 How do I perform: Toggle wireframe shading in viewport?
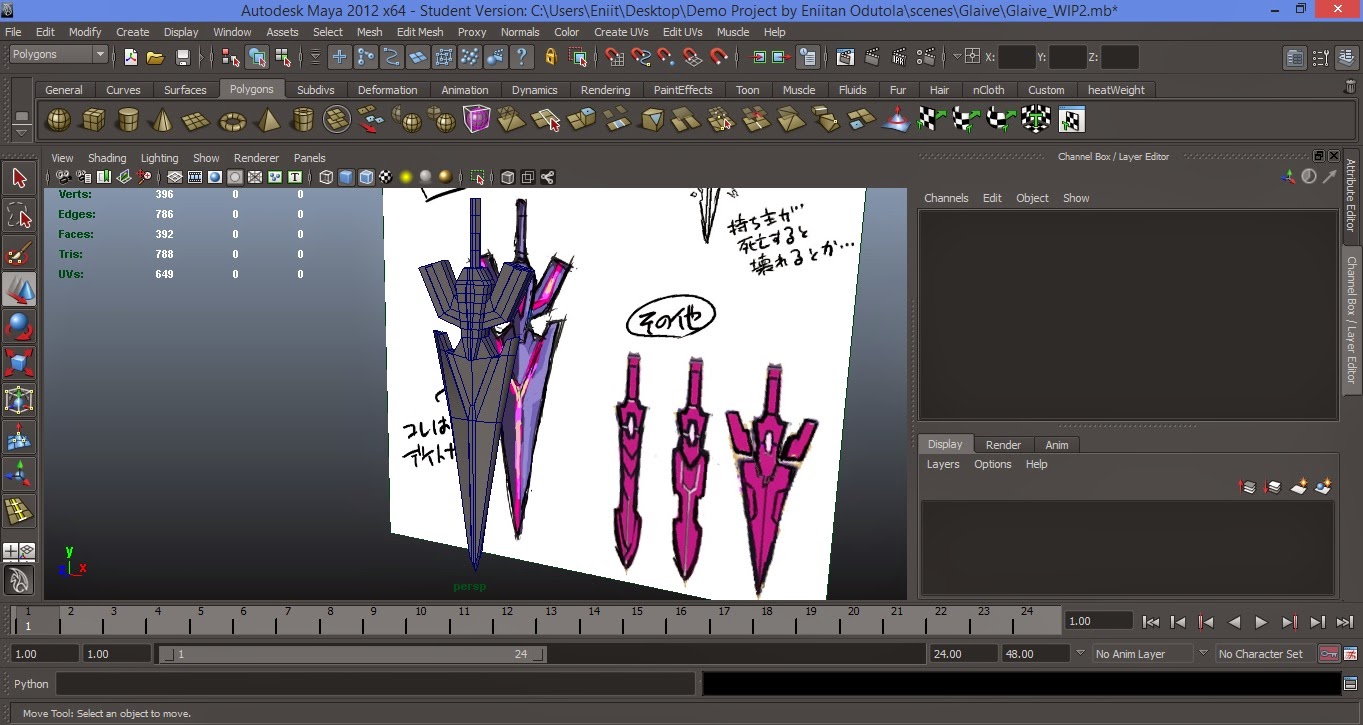click(326, 177)
